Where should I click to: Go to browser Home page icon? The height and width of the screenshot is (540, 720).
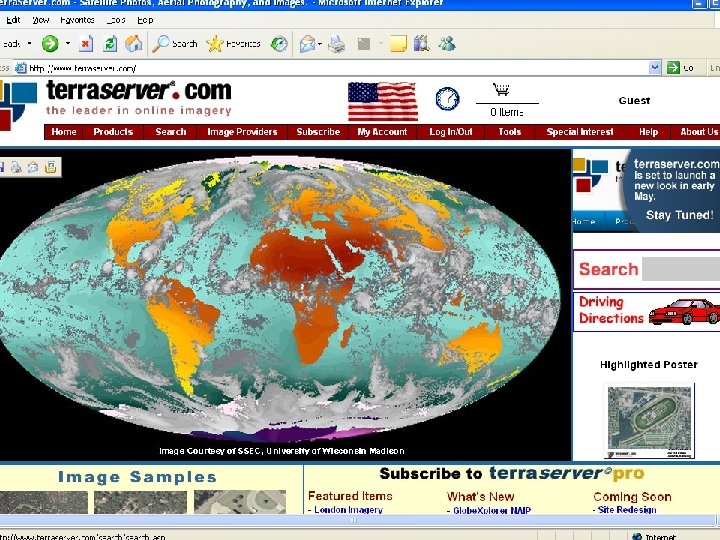[x=134, y=44]
